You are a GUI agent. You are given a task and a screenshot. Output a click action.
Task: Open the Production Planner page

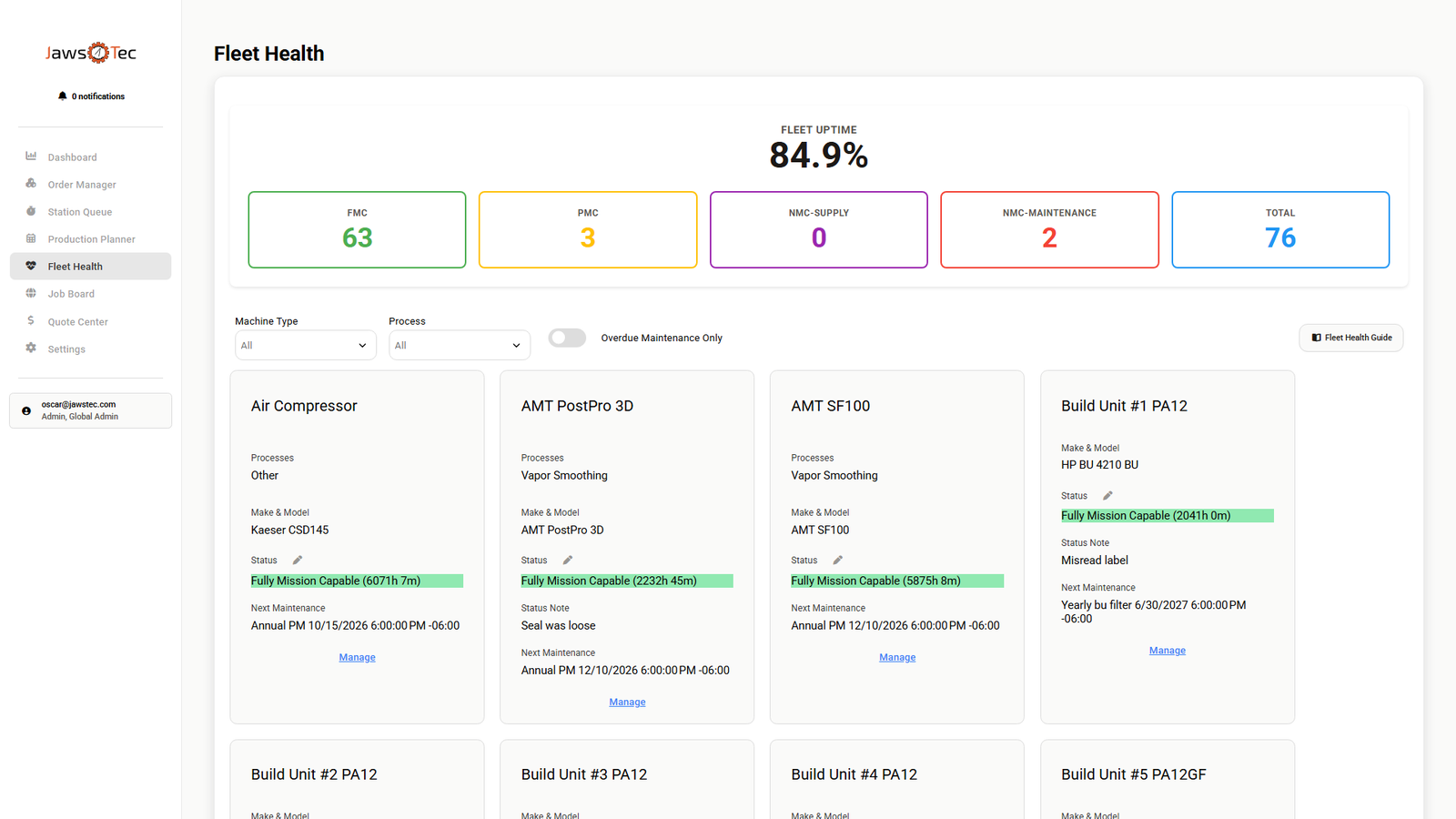pyautogui.click(x=90, y=239)
